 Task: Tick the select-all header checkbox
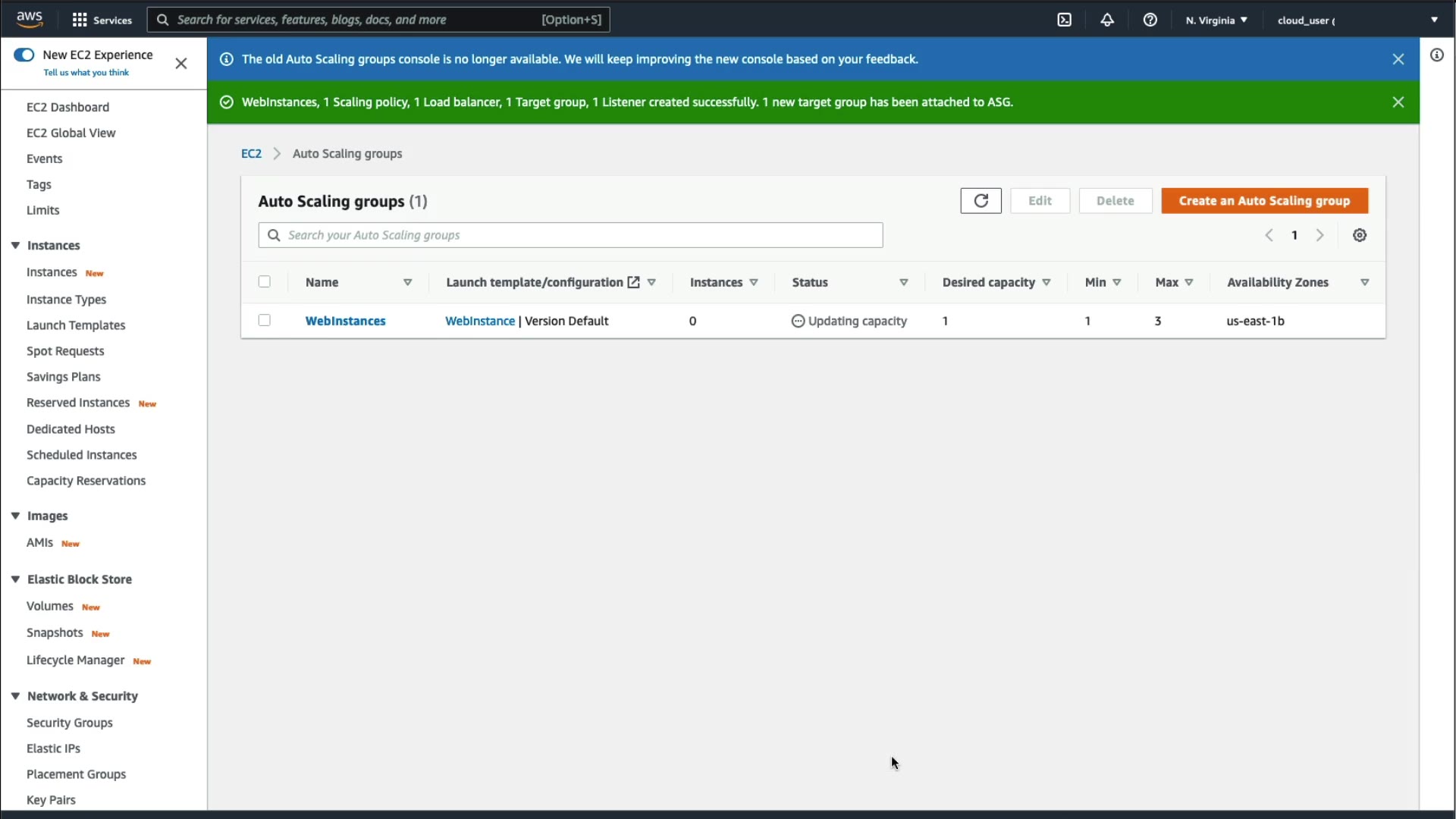tap(264, 281)
